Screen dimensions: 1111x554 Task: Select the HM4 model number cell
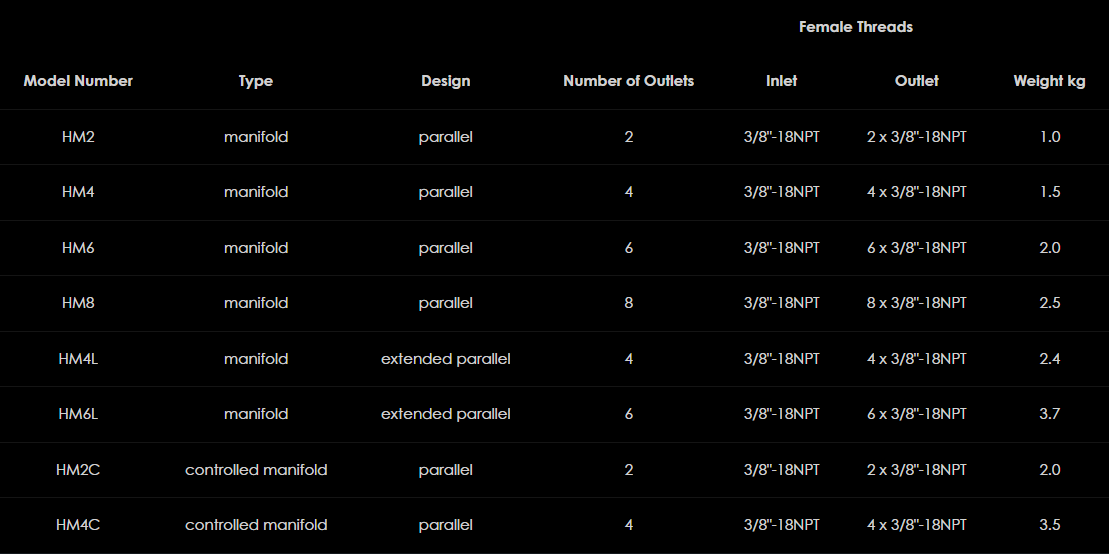click(x=78, y=192)
